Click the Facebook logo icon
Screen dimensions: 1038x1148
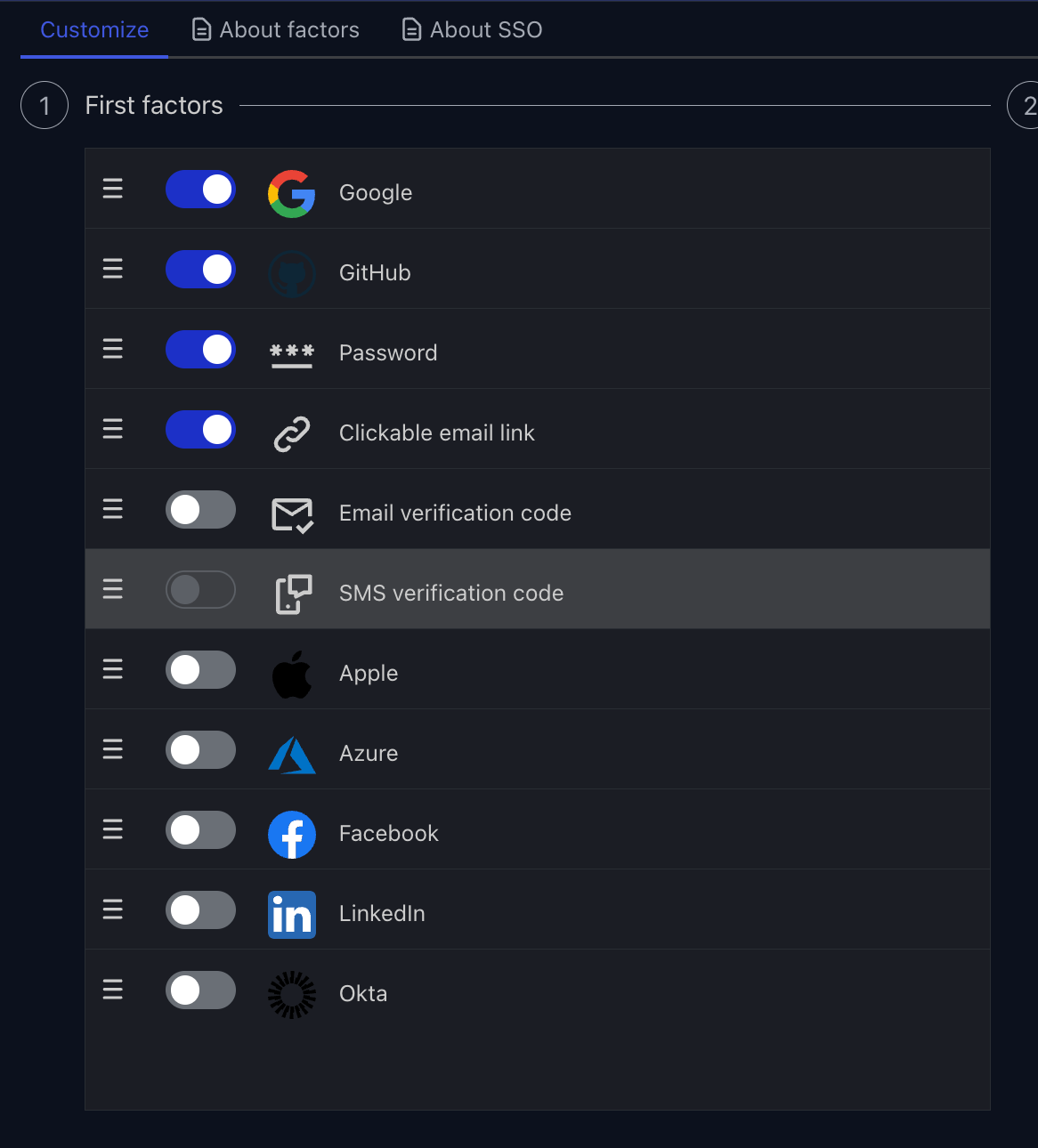click(291, 834)
